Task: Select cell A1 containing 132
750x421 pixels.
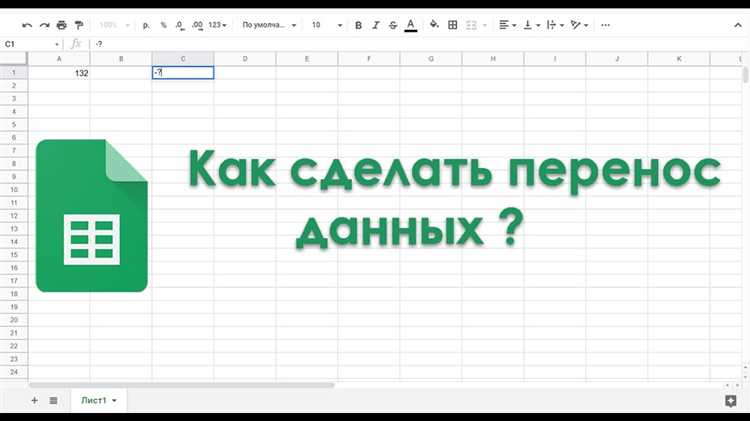Action: [x=59, y=73]
